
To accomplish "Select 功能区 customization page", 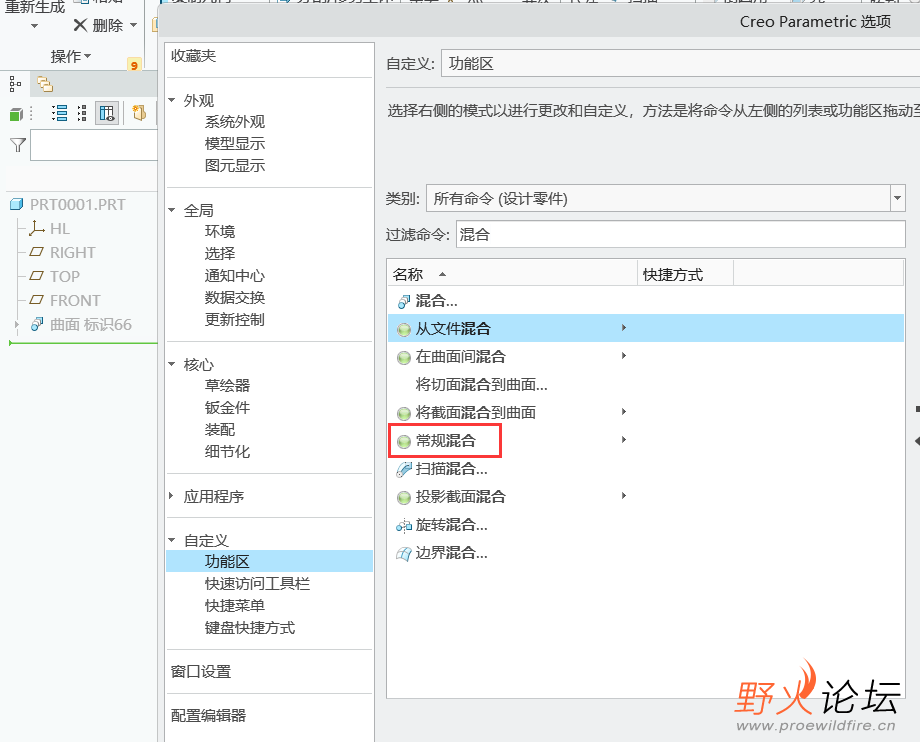I will pyautogui.click(x=269, y=561).
